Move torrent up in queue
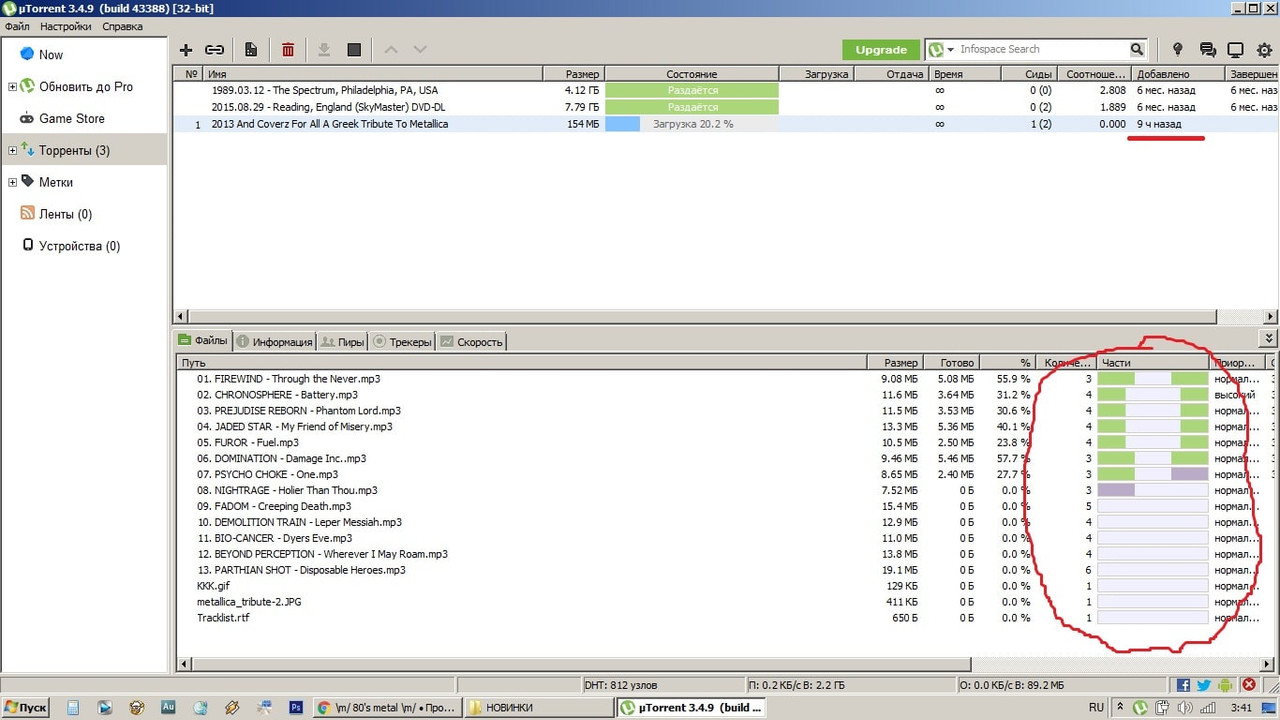 point(391,49)
